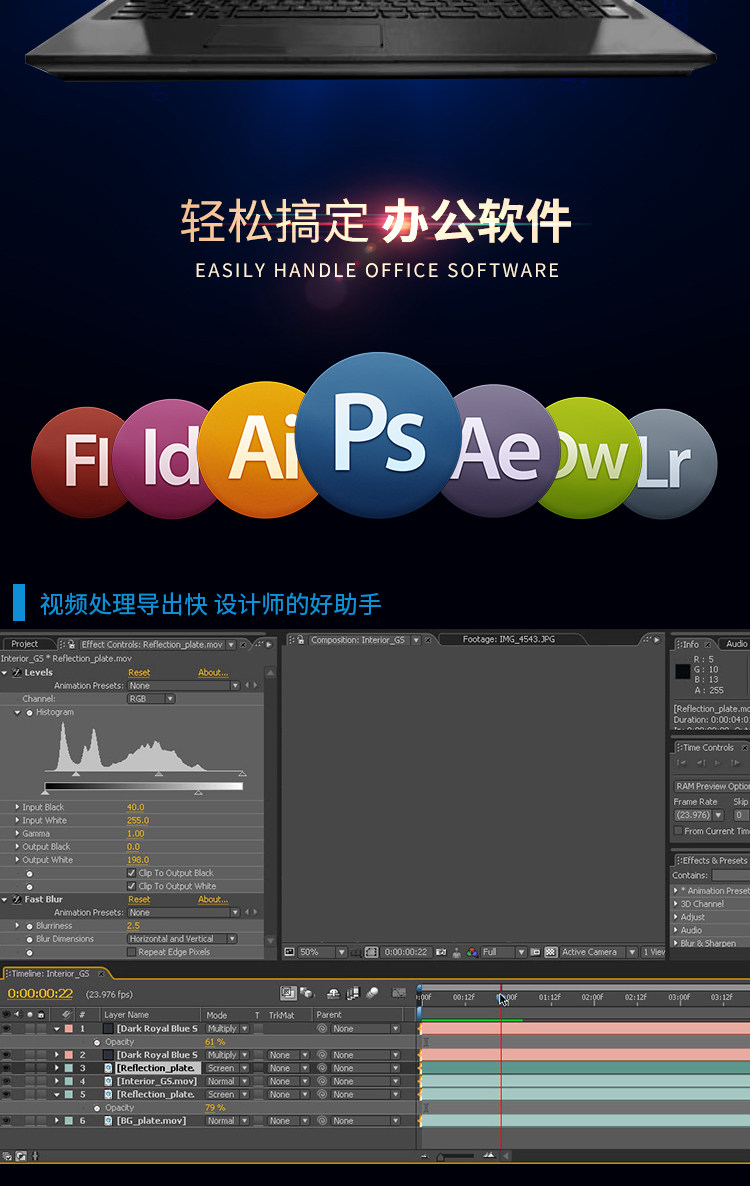The width and height of the screenshot is (750, 1186).
Task: Check the From Current Time box
Action: coord(678,831)
